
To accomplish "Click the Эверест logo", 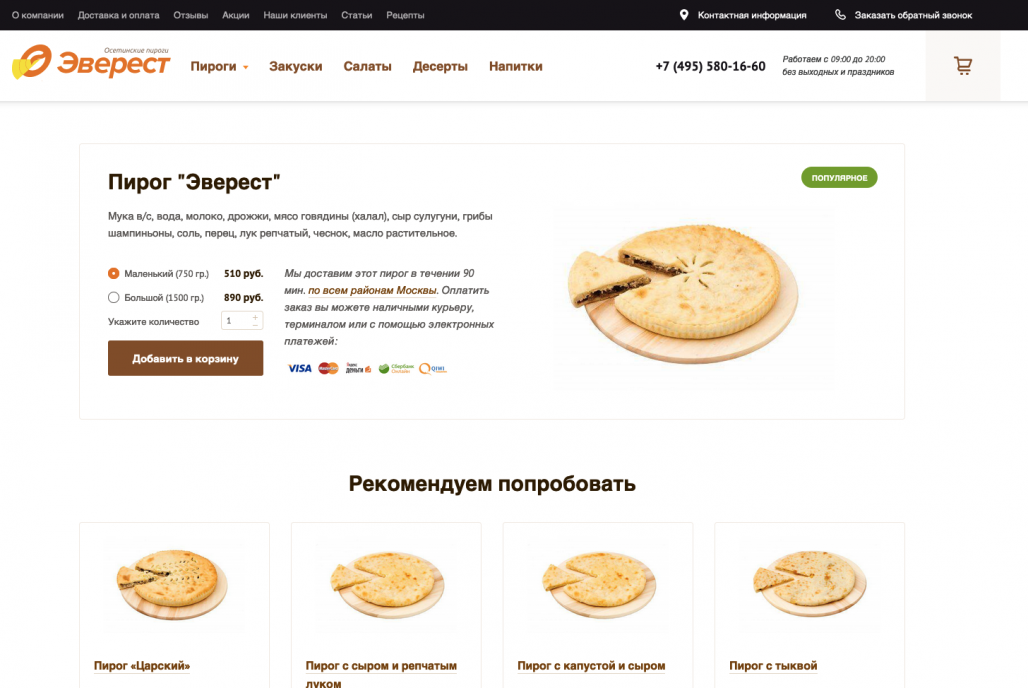I will click(x=91, y=62).
